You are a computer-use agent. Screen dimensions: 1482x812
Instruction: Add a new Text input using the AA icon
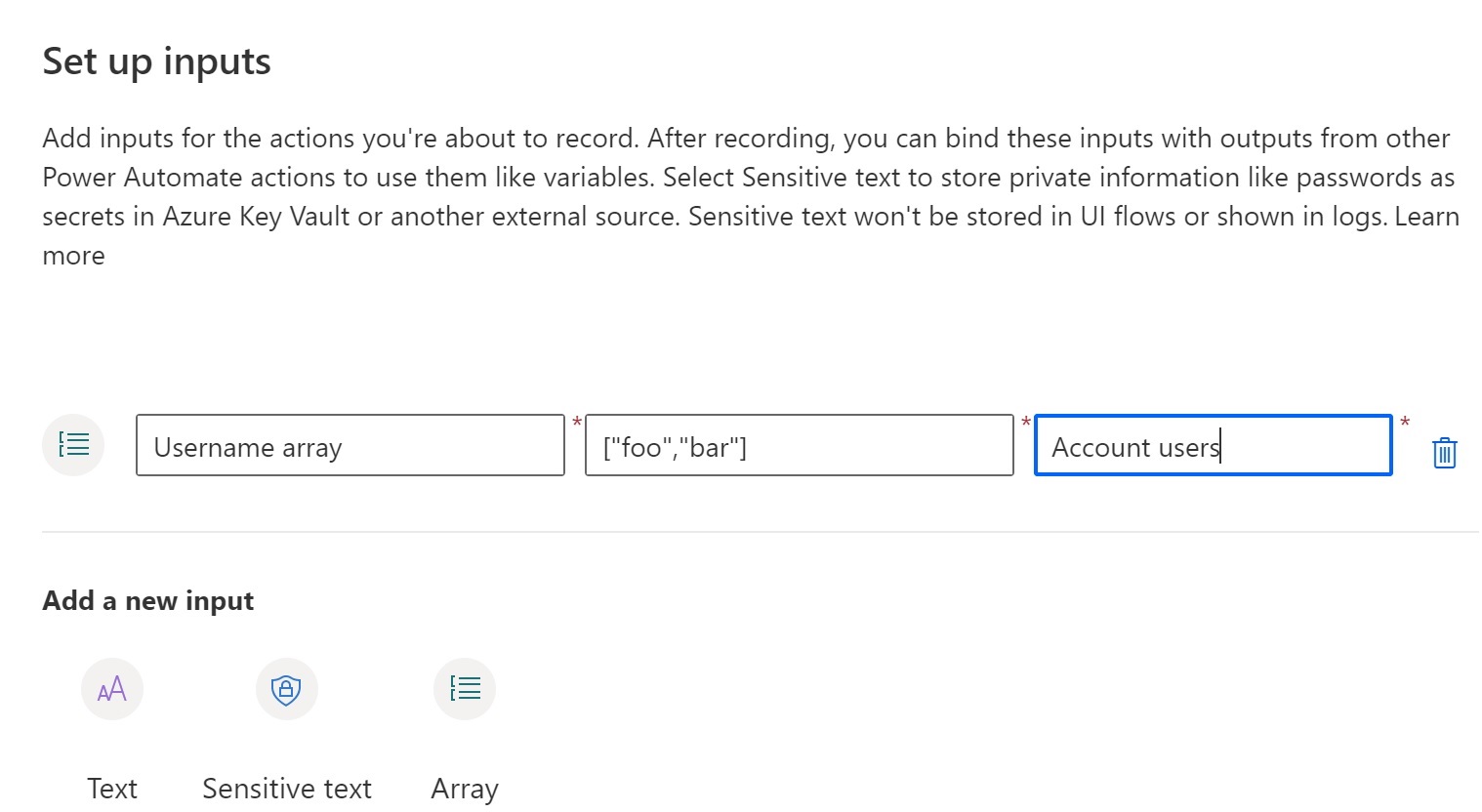tap(112, 689)
